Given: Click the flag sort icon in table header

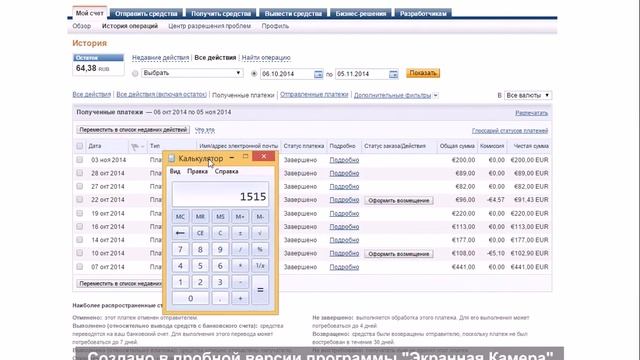Looking at the screenshot, I should coord(135,146).
